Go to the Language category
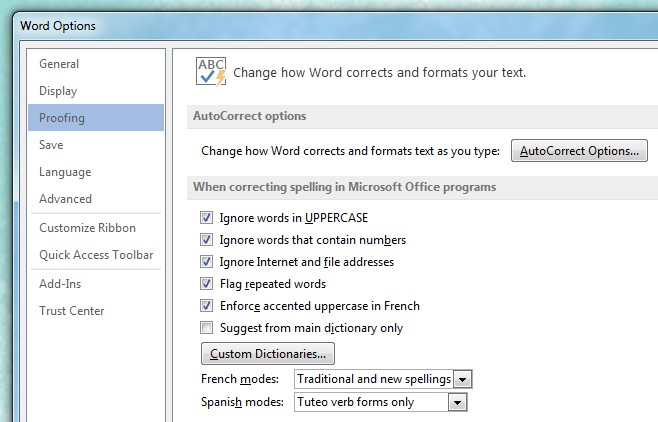Viewport: 658px width, 422px height. 96,172
